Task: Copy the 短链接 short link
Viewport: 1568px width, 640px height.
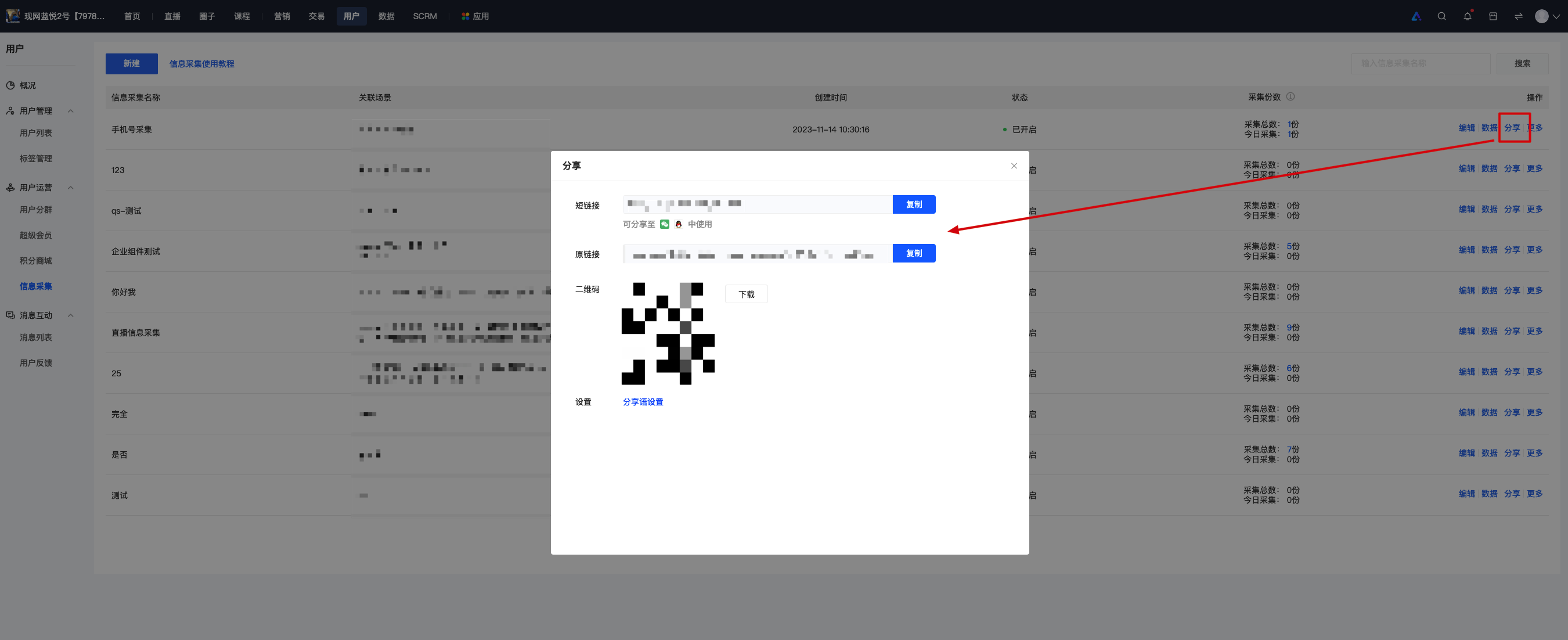Action: click(914, 204)
